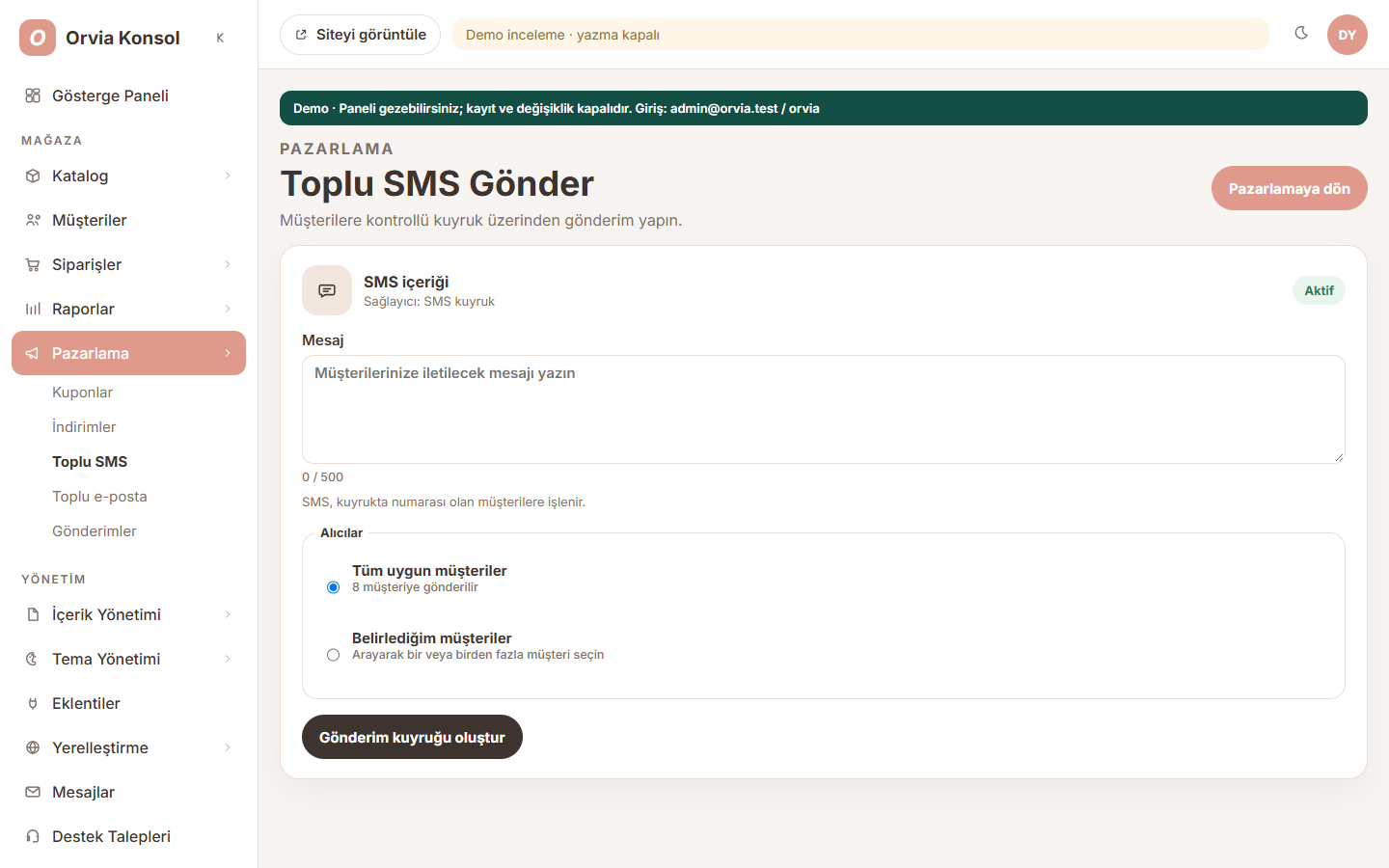
Task: Click Gönderim kuyruğu oluştur button
Action: 412,737
